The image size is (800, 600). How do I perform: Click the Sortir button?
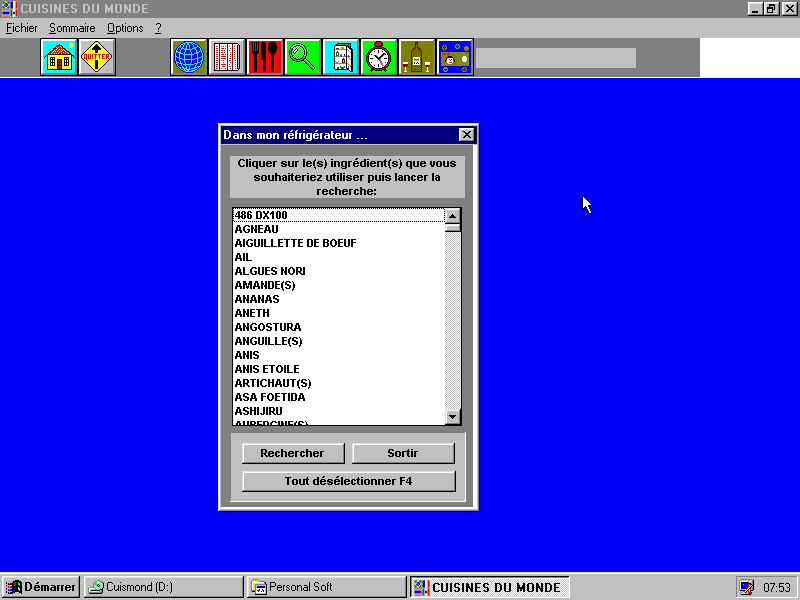(x=403, y=453)
